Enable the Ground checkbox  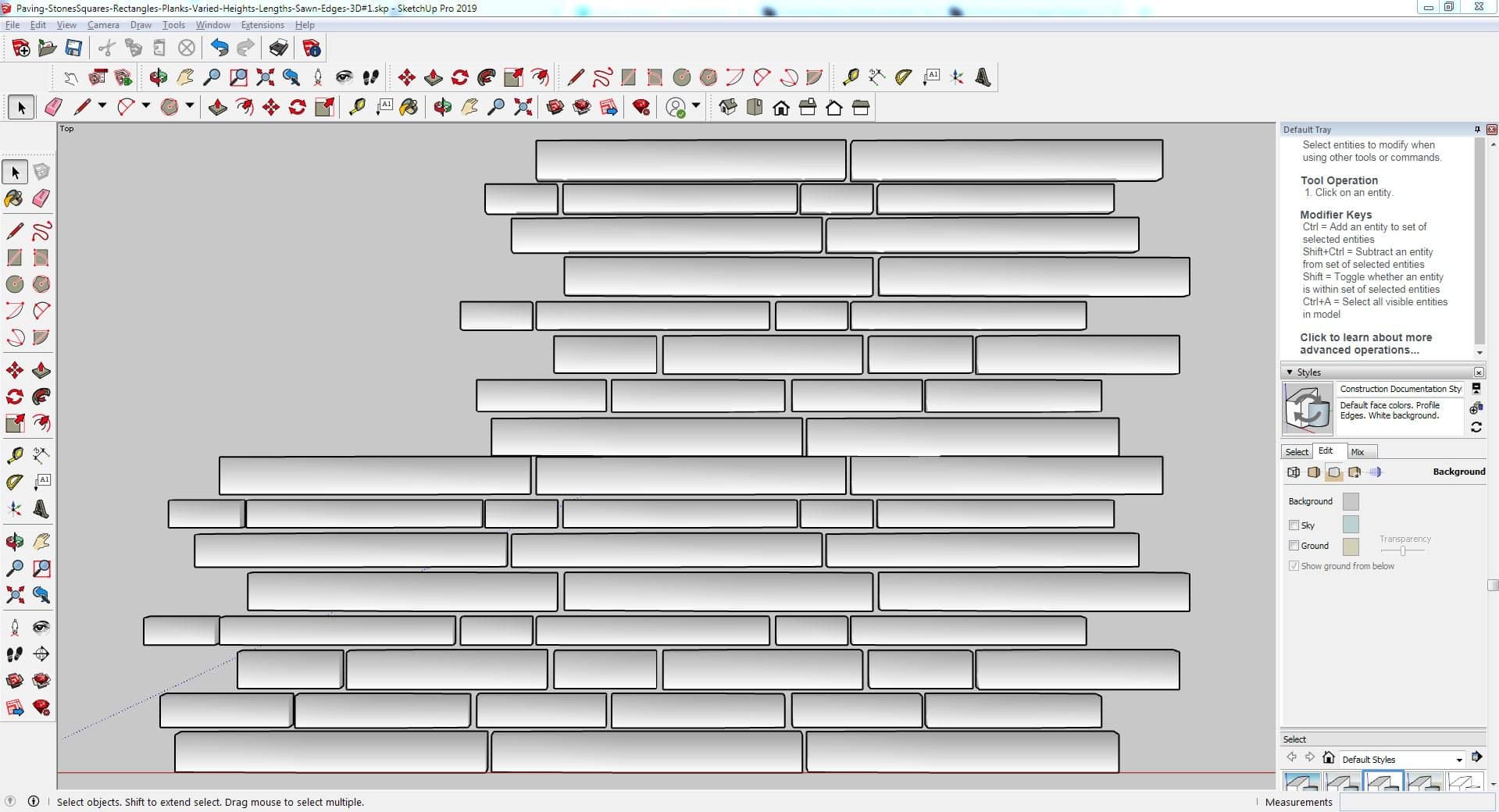click(x=1294, y=546)
